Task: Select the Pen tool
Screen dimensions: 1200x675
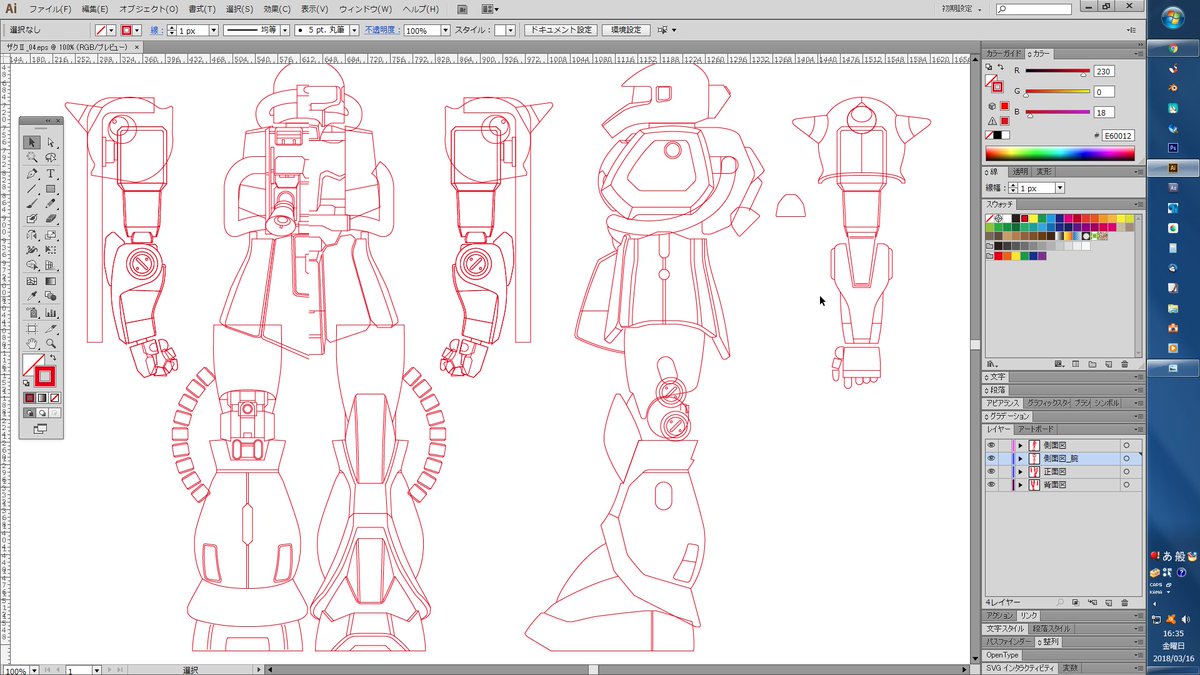Action: tap(32, 174)
